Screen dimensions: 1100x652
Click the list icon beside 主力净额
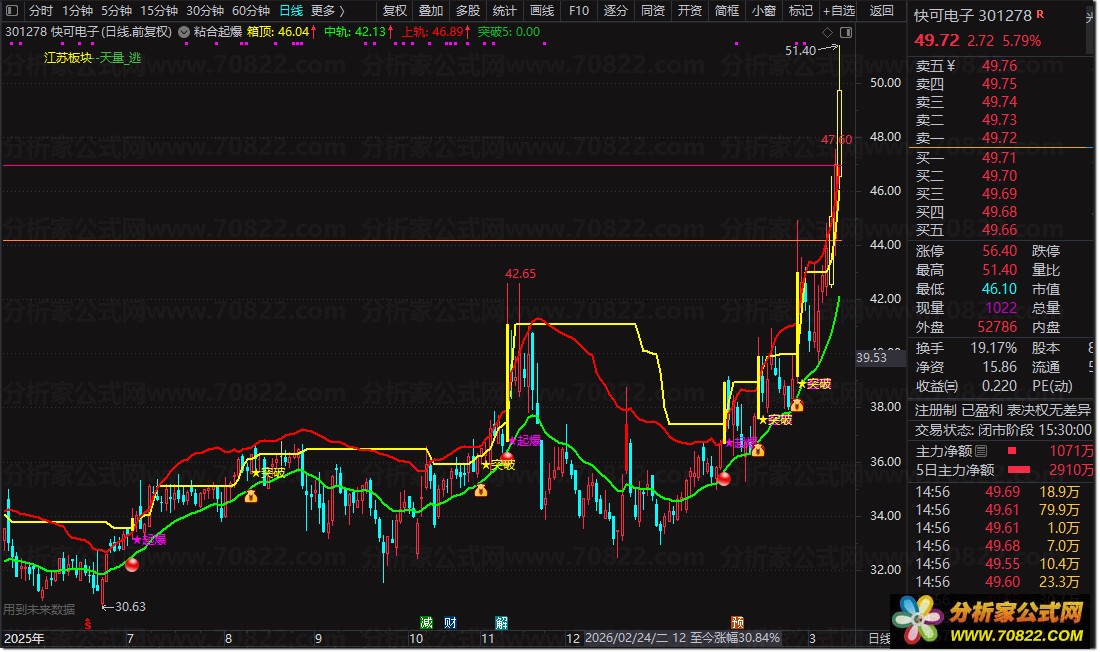point(981,451)
